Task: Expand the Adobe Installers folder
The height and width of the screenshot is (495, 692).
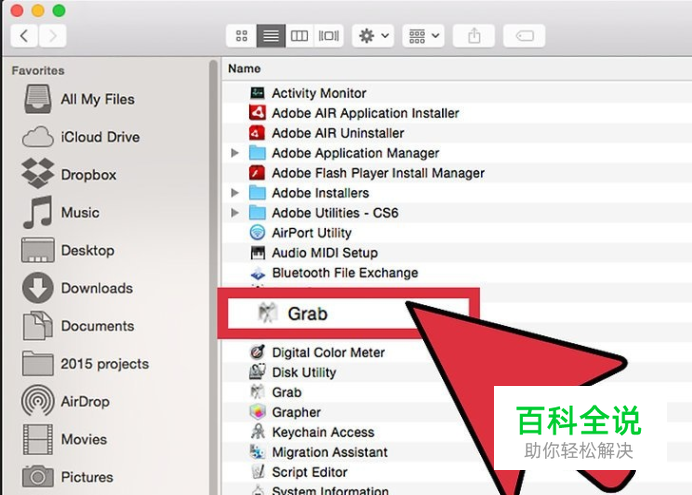Action: (x=235, y=193)
